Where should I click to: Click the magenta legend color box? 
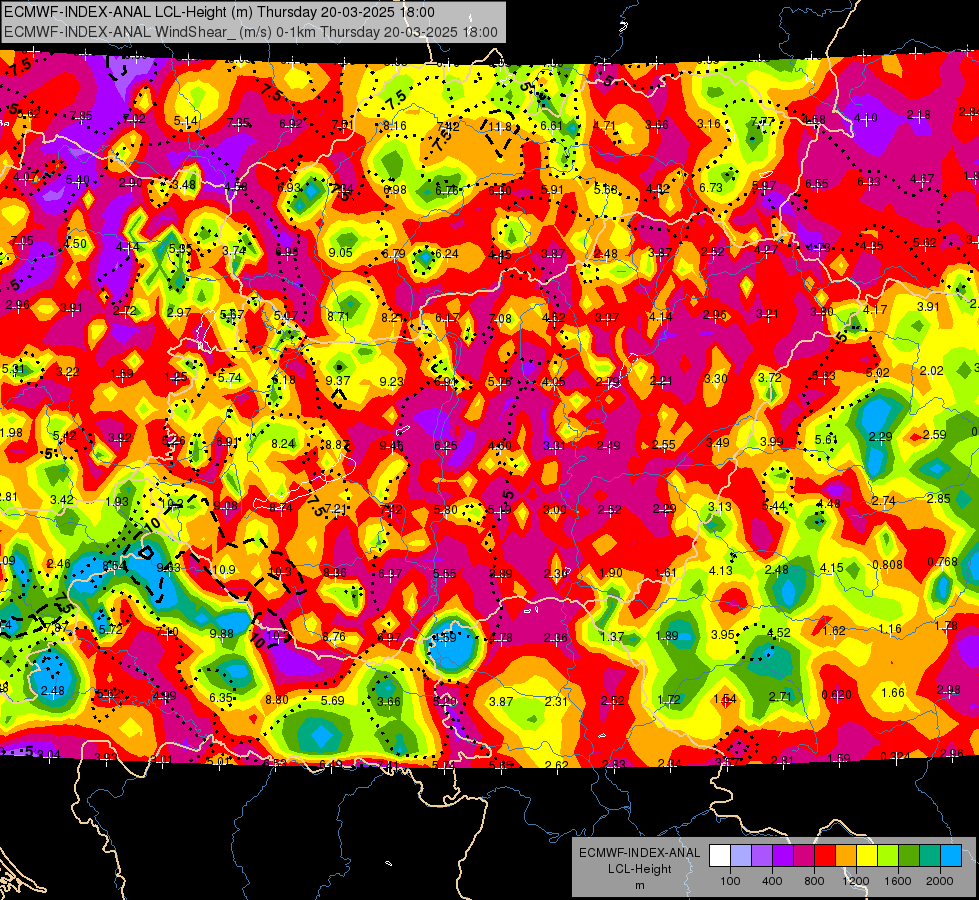(x=804, y=856)
